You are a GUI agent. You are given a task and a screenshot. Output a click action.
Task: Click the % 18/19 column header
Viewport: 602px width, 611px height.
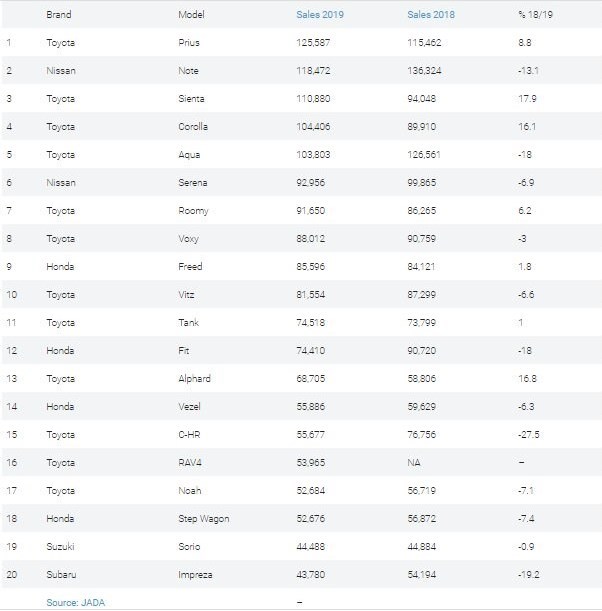click(x=535, y=15)
